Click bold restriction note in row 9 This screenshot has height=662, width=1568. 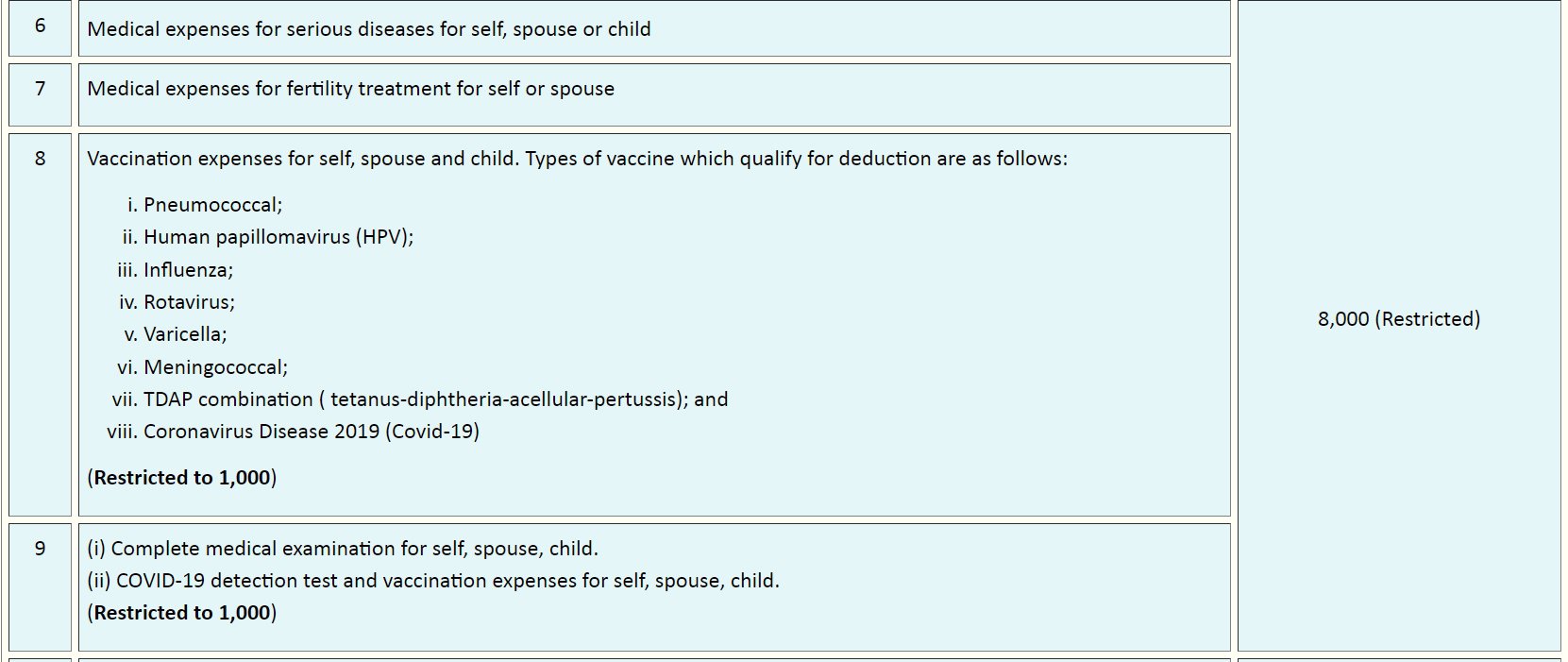(x=182, y=613)
